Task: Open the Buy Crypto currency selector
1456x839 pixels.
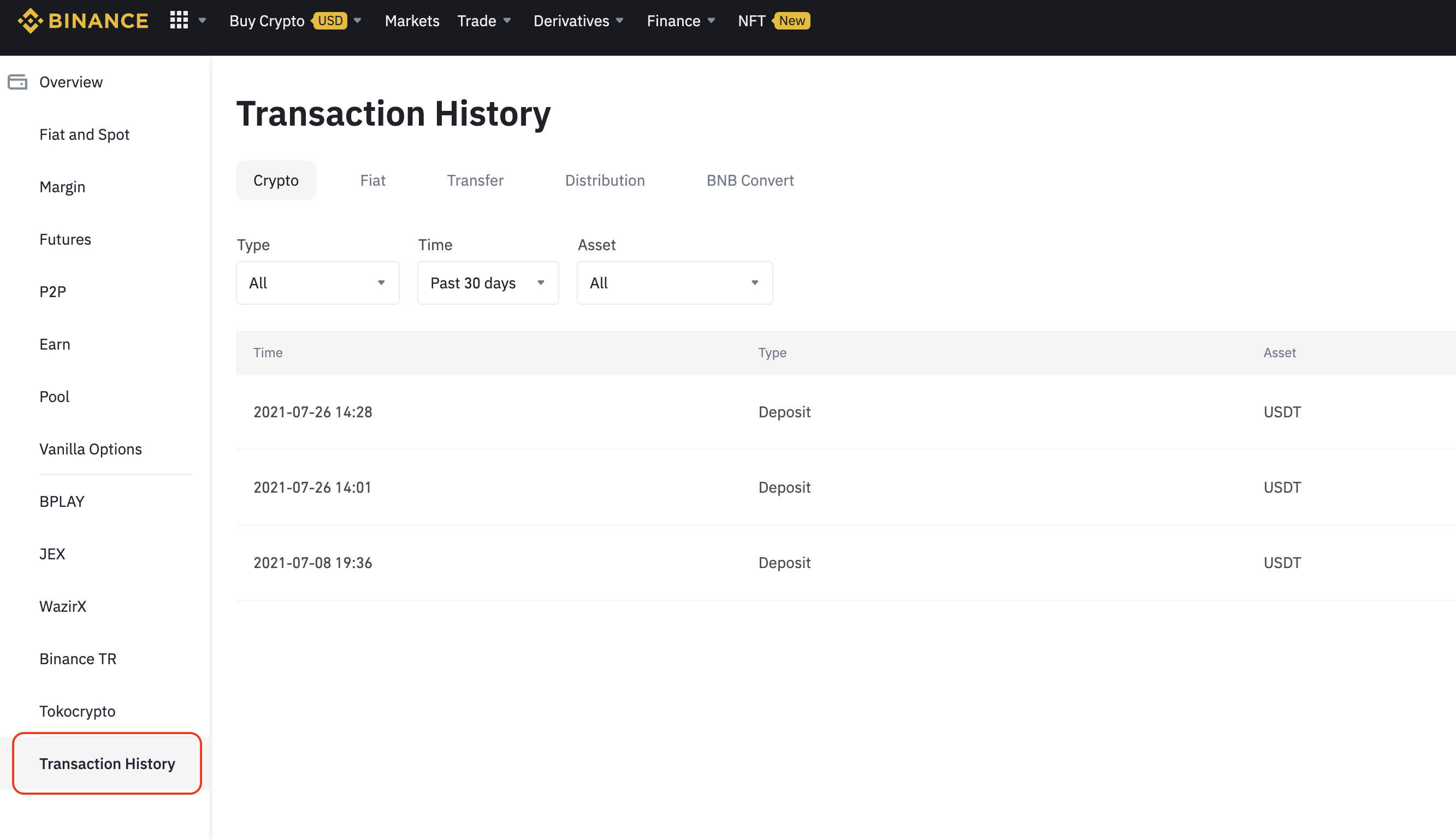Action: pos(358,21)
